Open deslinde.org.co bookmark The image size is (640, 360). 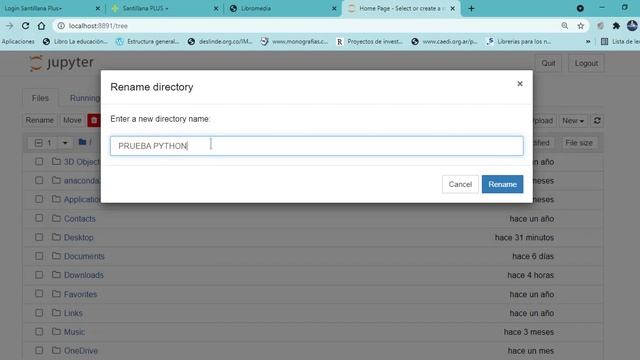pyautogui.click(x=220, y=42)
